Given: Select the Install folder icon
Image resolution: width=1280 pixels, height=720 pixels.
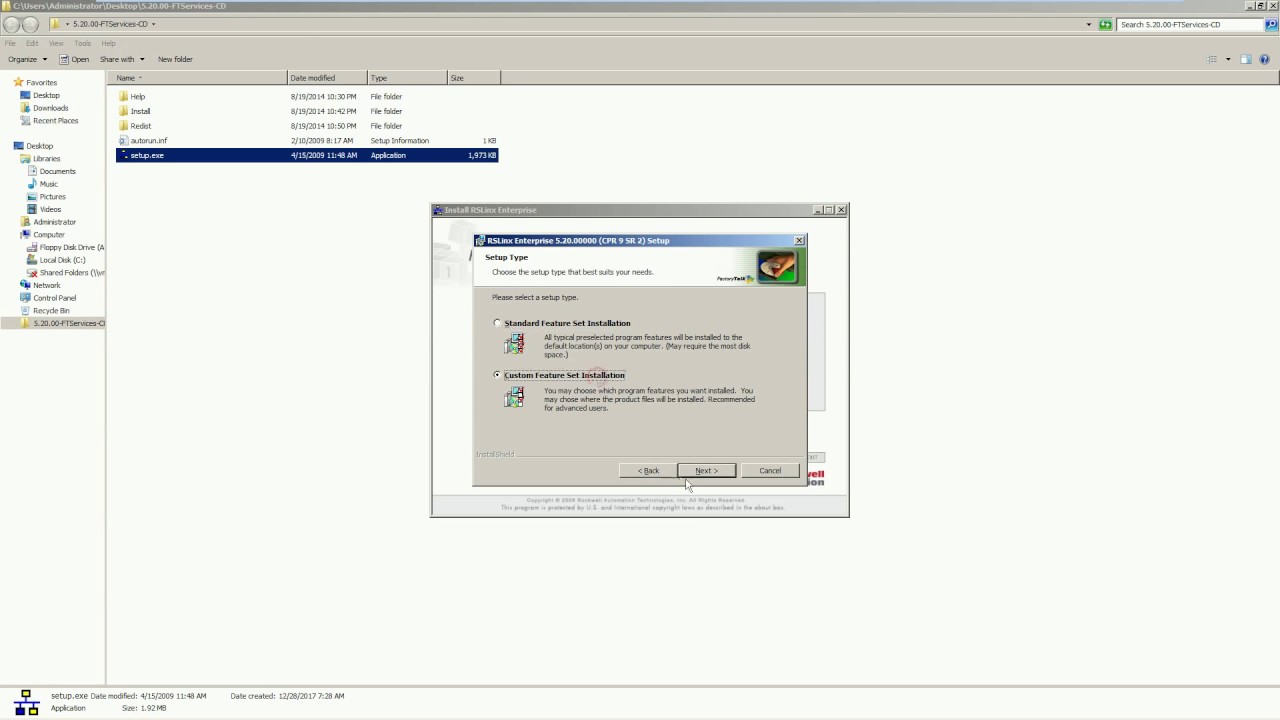Looking at the screenshot, I should point(123,111).
